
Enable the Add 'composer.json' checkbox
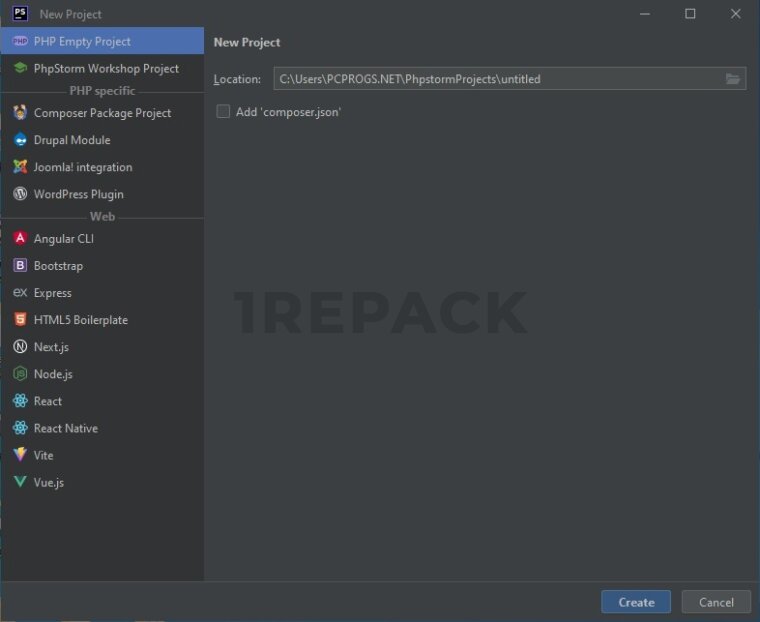[x=223, y=112]
